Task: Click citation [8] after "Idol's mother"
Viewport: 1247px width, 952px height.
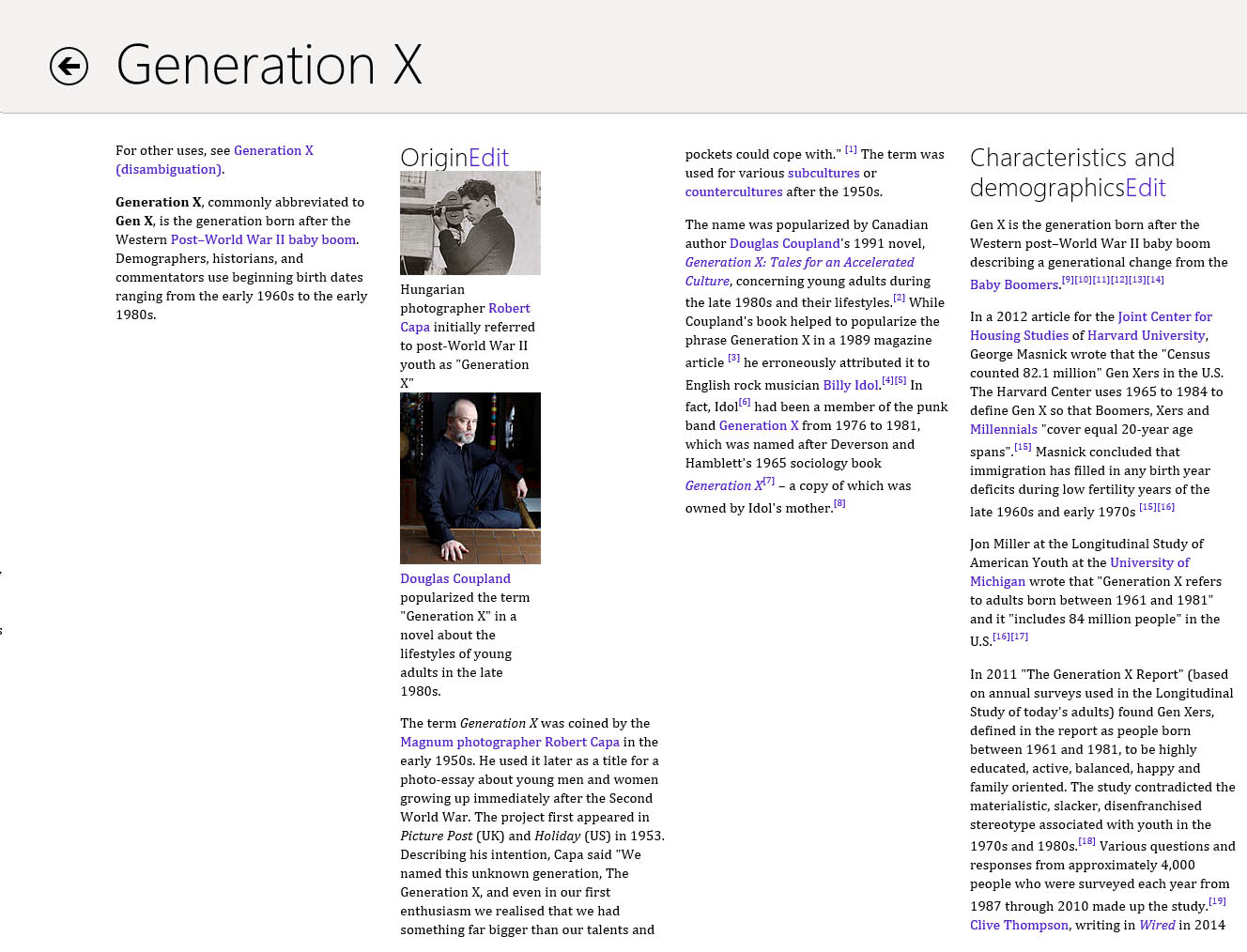Action: tap(839, 503)
